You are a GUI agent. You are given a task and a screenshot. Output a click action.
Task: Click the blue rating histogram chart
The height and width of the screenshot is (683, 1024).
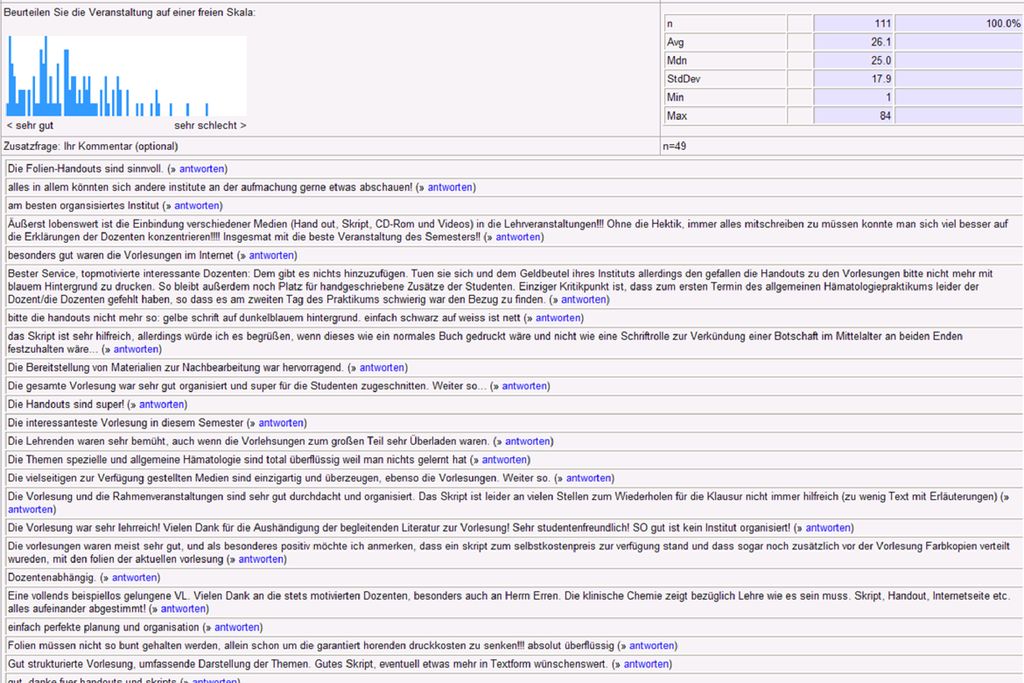(126, 76)
